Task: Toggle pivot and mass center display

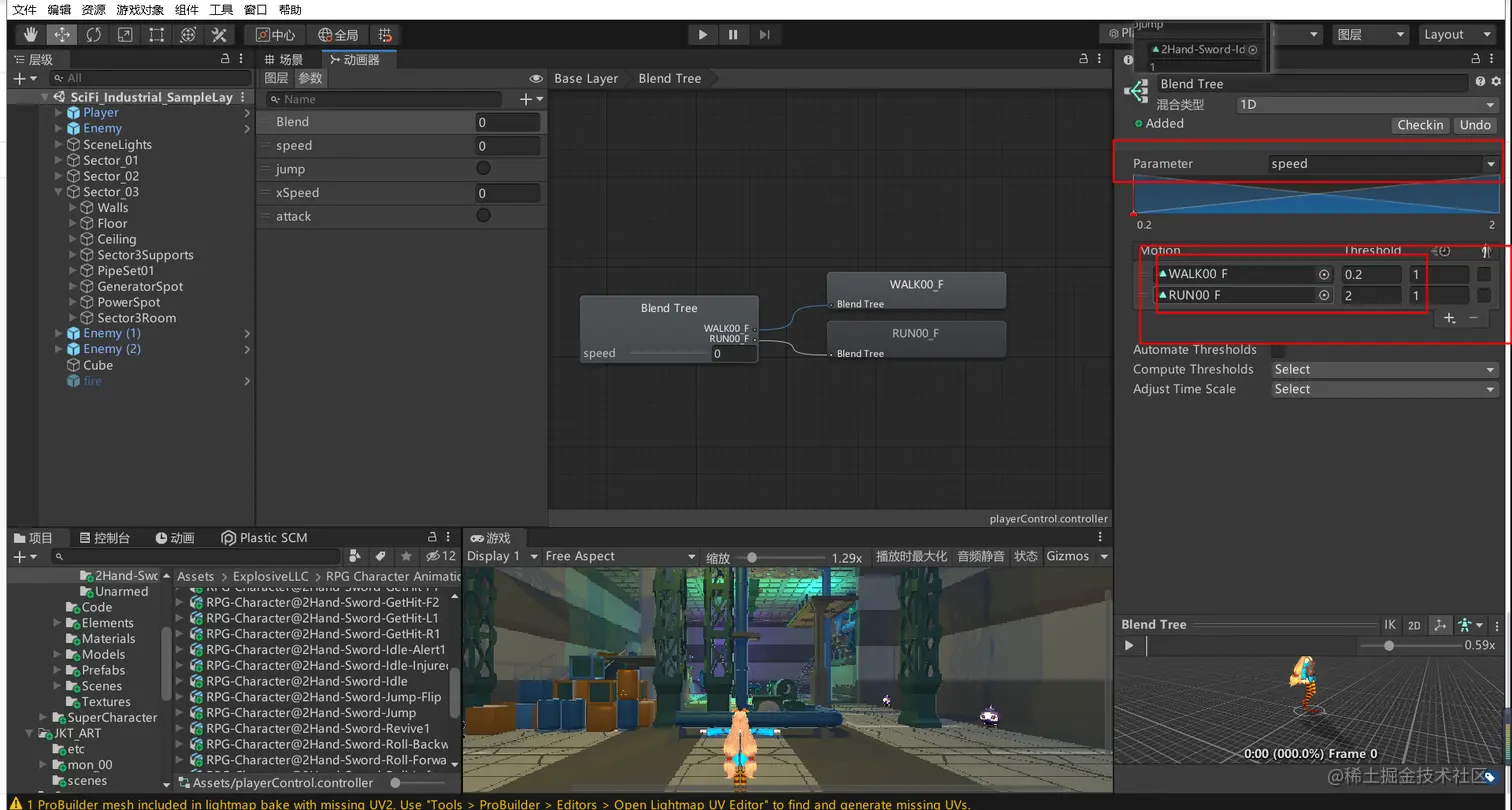Action: click(1440, 625)
